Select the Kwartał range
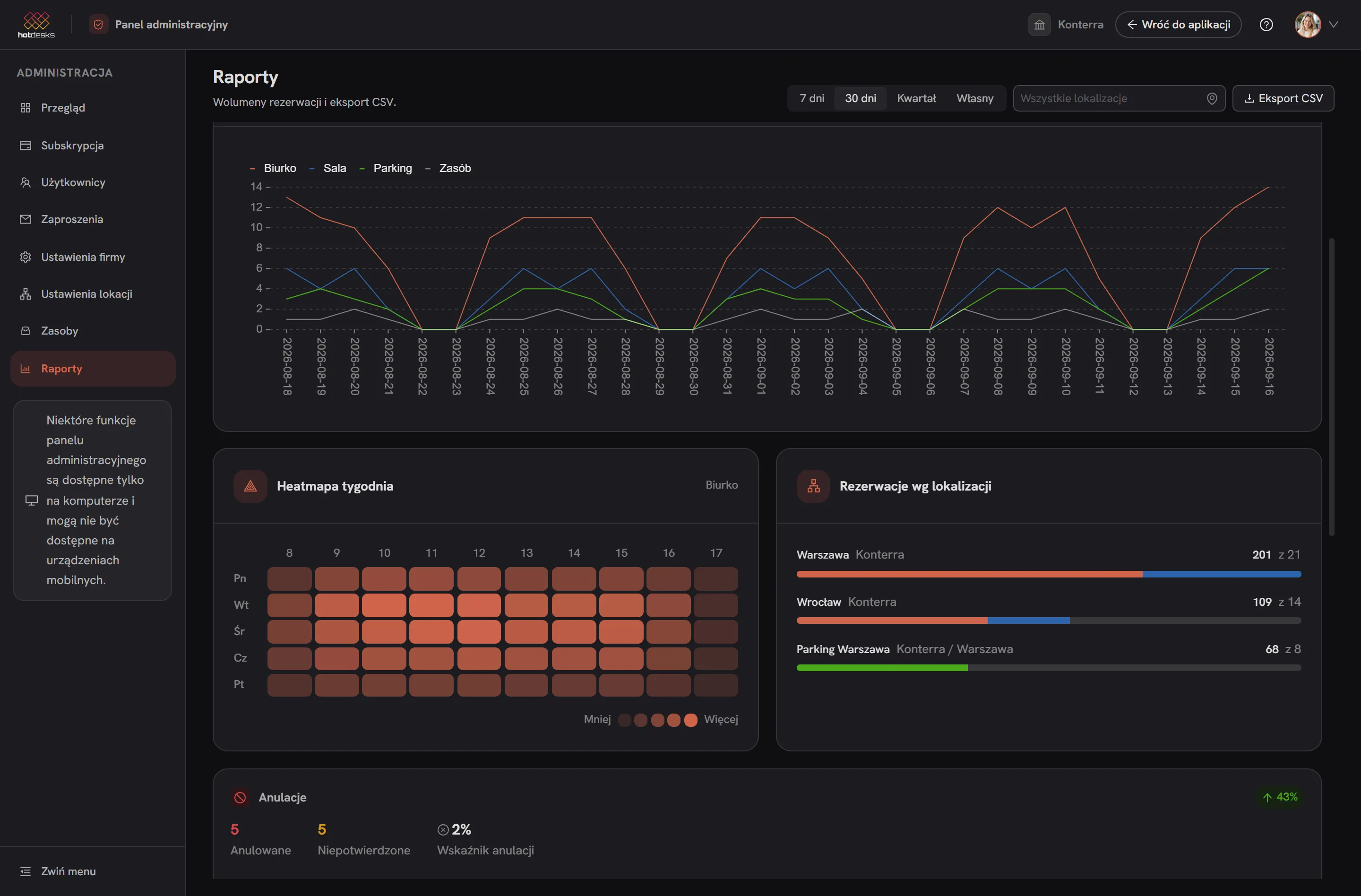 click(916, 98)
